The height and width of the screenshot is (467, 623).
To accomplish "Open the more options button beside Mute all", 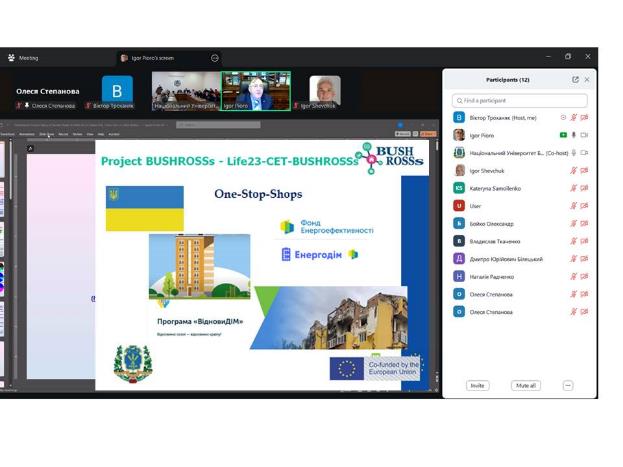I will [x=568, y=386].
